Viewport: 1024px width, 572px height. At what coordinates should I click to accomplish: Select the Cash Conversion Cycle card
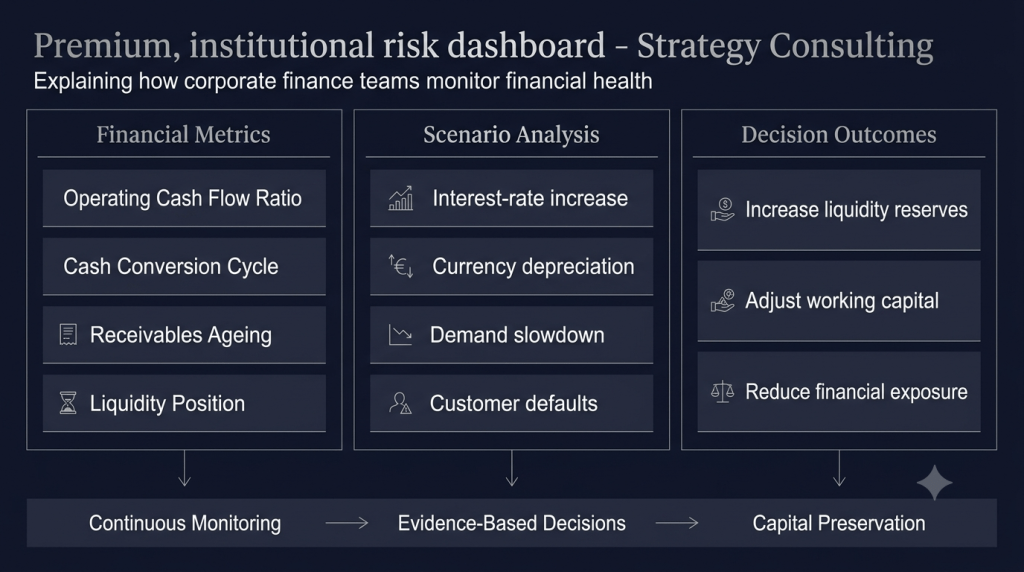[x=184, y=266]
